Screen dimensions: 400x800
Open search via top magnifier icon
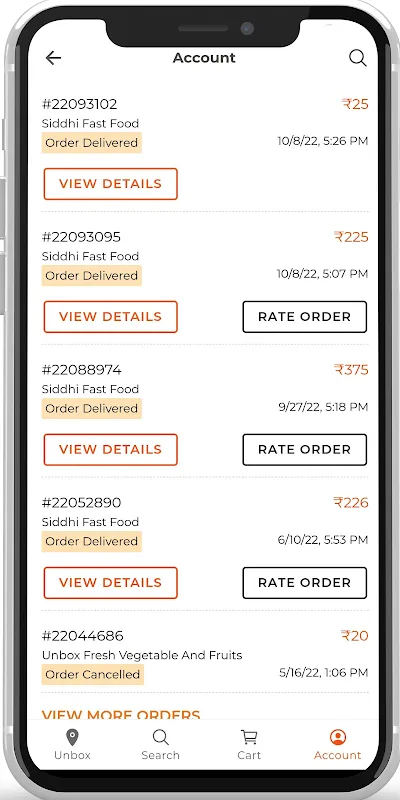pyautogui.click(x=358, y=58)
